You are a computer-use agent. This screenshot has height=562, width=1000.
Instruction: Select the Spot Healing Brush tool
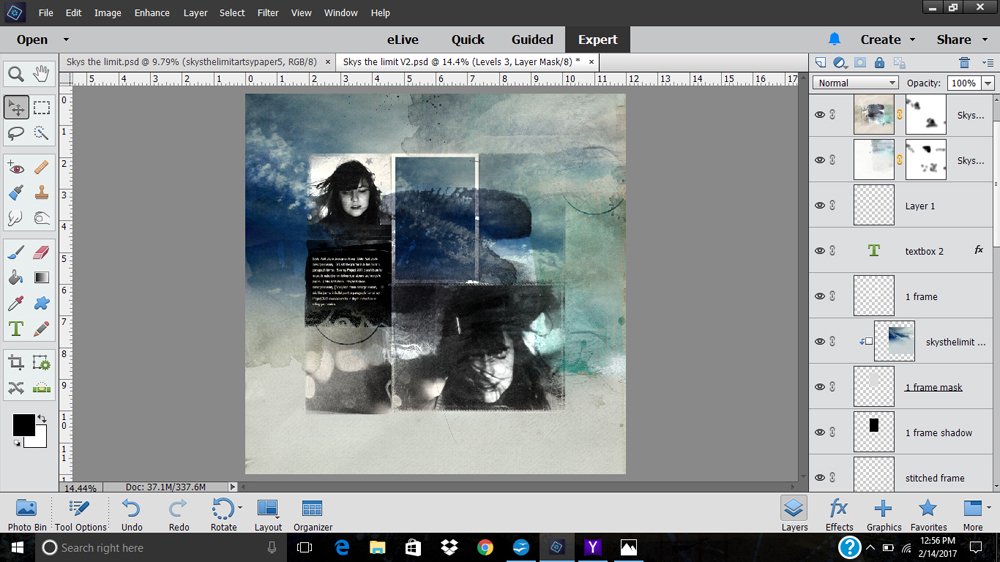click(x=41, y=168)
